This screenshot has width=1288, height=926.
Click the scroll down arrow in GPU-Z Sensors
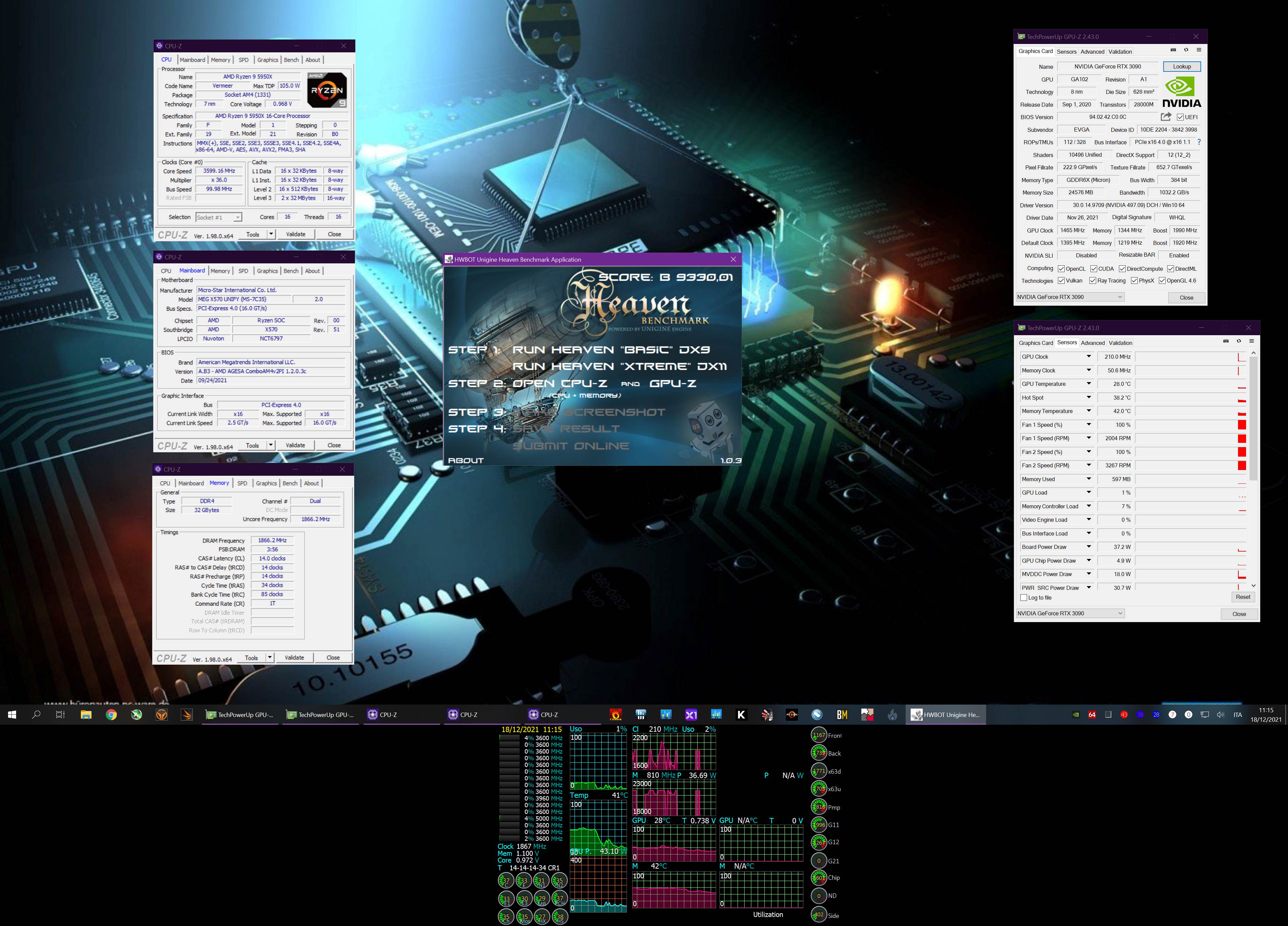[1253, 586]
